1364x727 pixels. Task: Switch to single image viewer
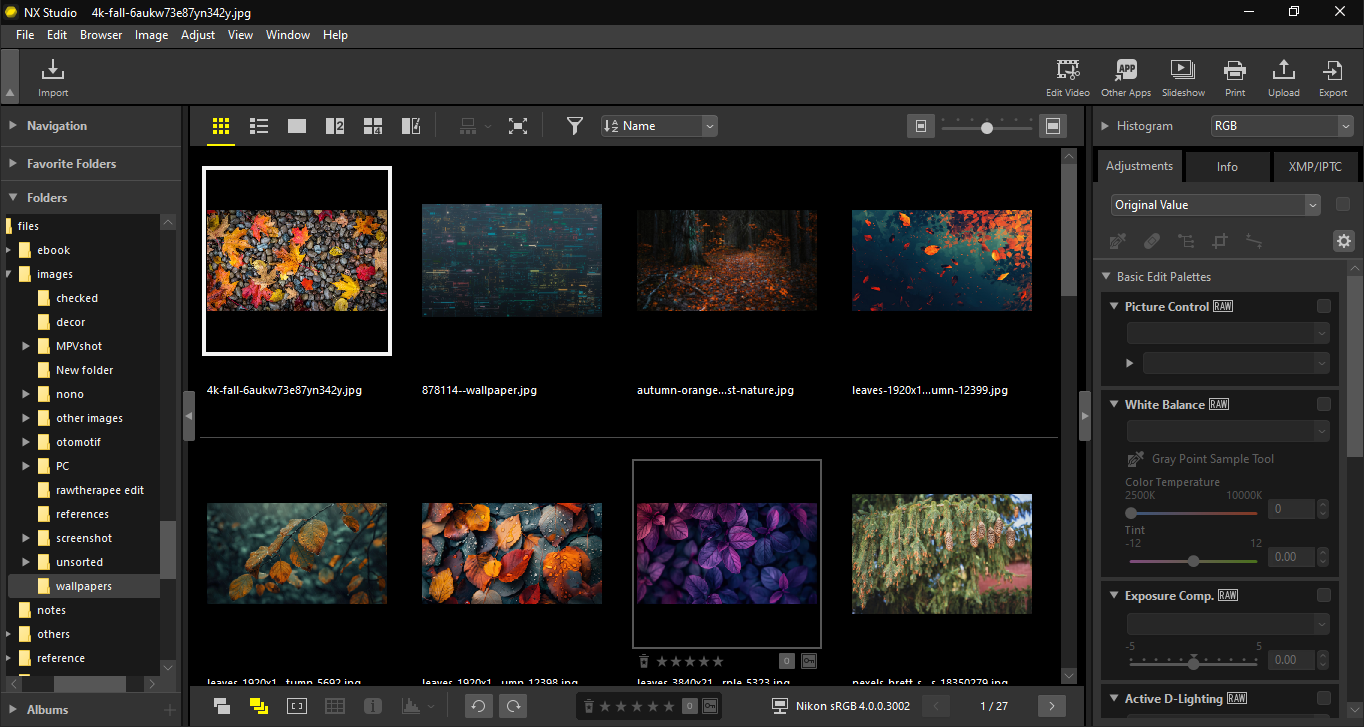click(x=297, y=126)
